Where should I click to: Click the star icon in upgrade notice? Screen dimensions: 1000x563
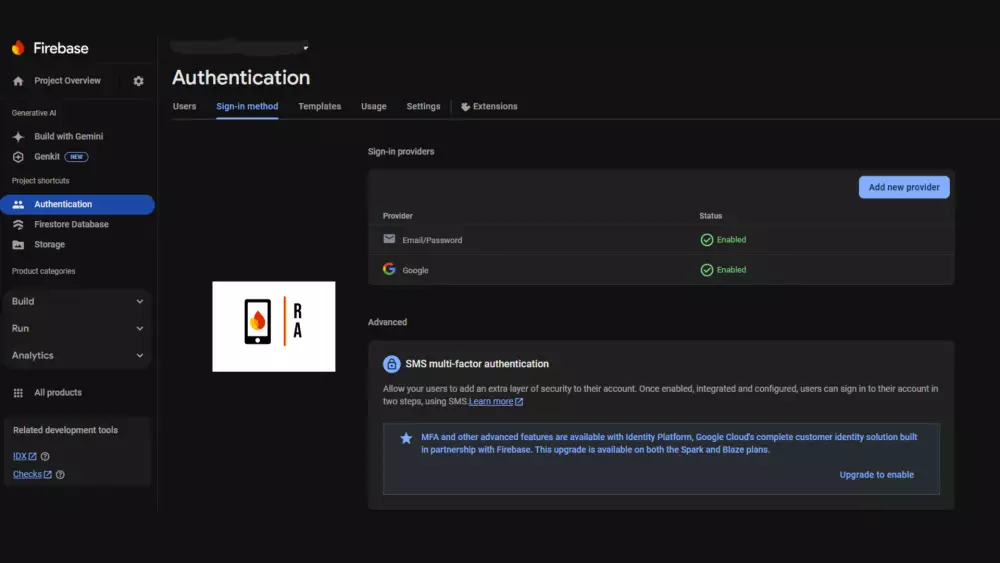406,437
